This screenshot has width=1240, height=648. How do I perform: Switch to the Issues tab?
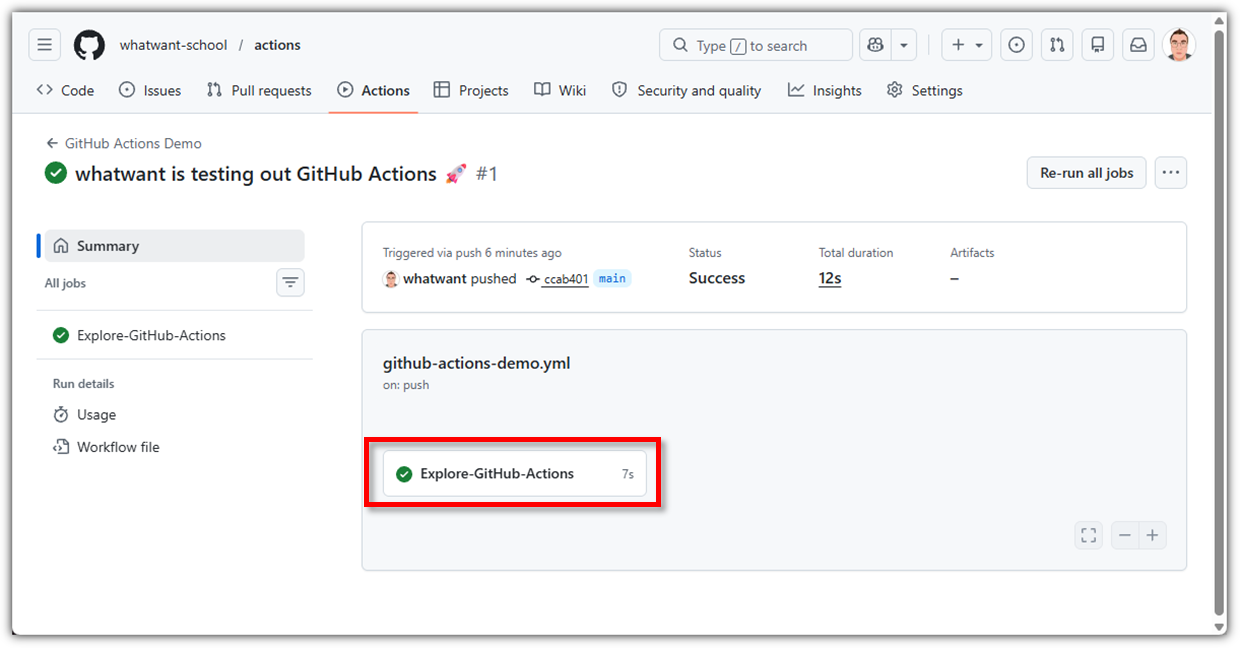click(x=150, y=90)
